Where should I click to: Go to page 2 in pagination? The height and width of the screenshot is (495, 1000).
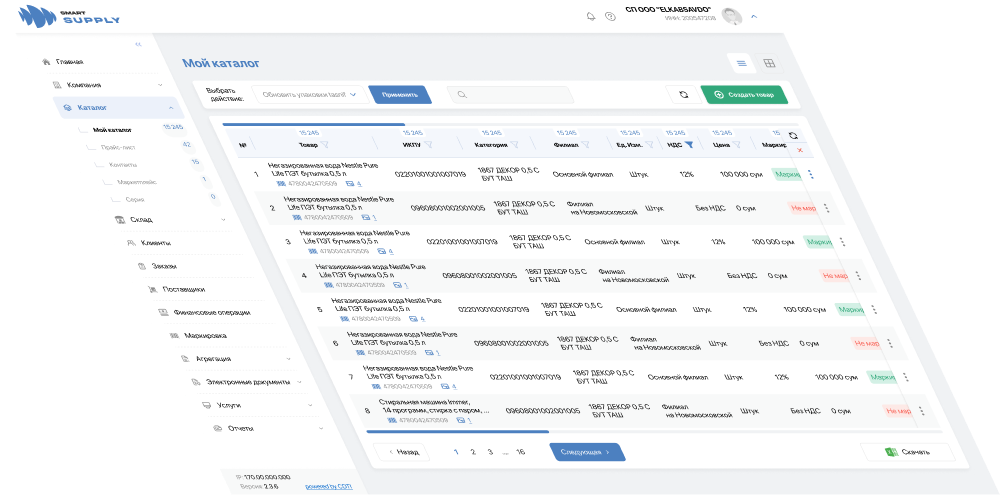473,452
